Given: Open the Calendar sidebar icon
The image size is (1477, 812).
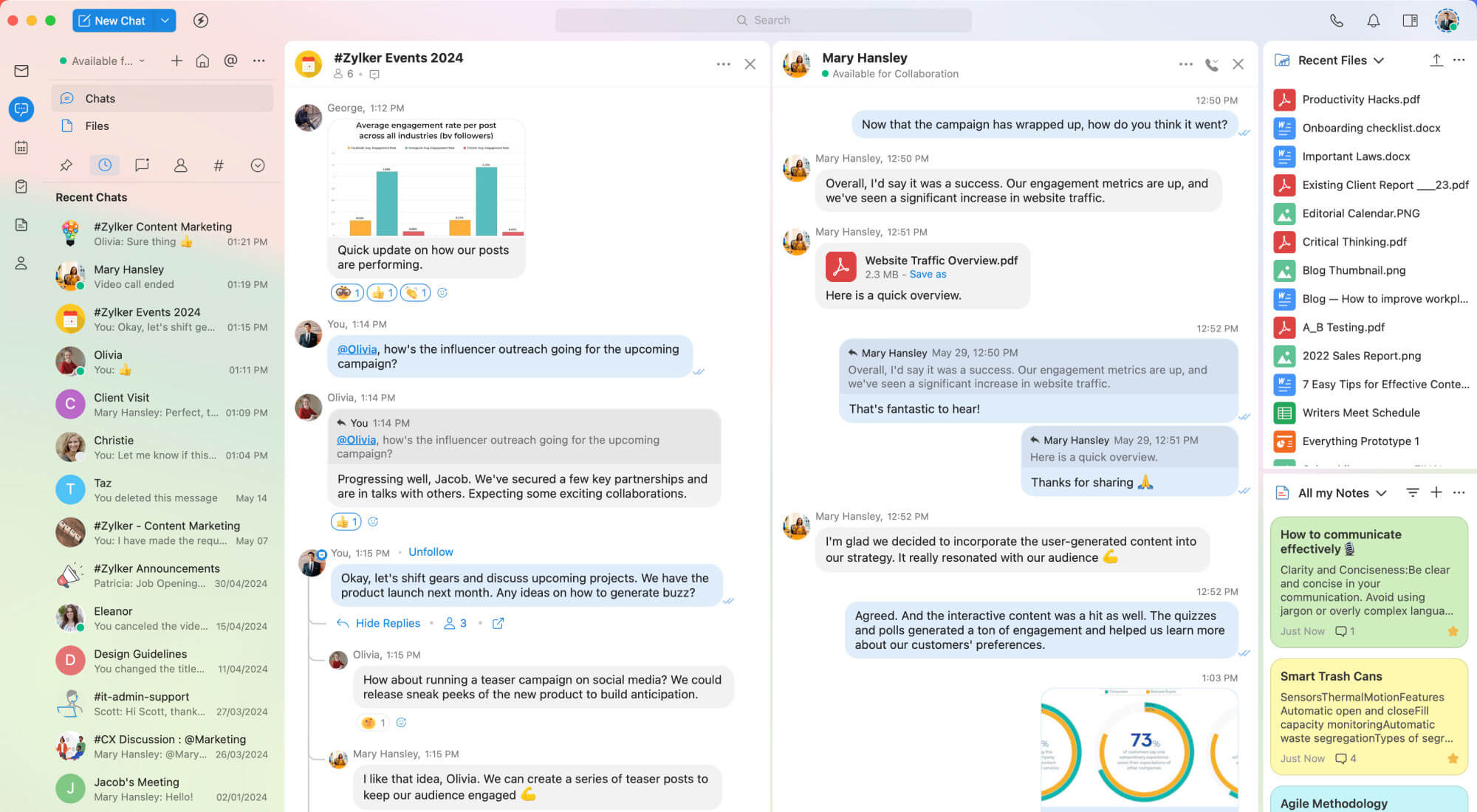Looking at the screenshot, I should pos(21,148).
